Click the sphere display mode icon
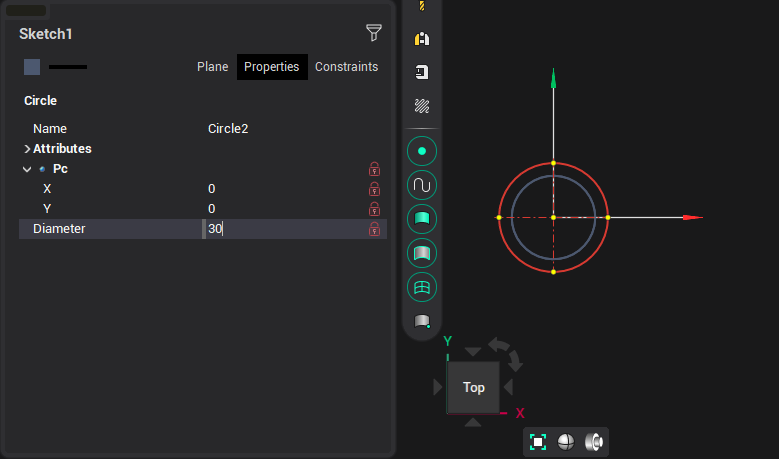Viewport: 779px width, 459px height. coord(566,442)
